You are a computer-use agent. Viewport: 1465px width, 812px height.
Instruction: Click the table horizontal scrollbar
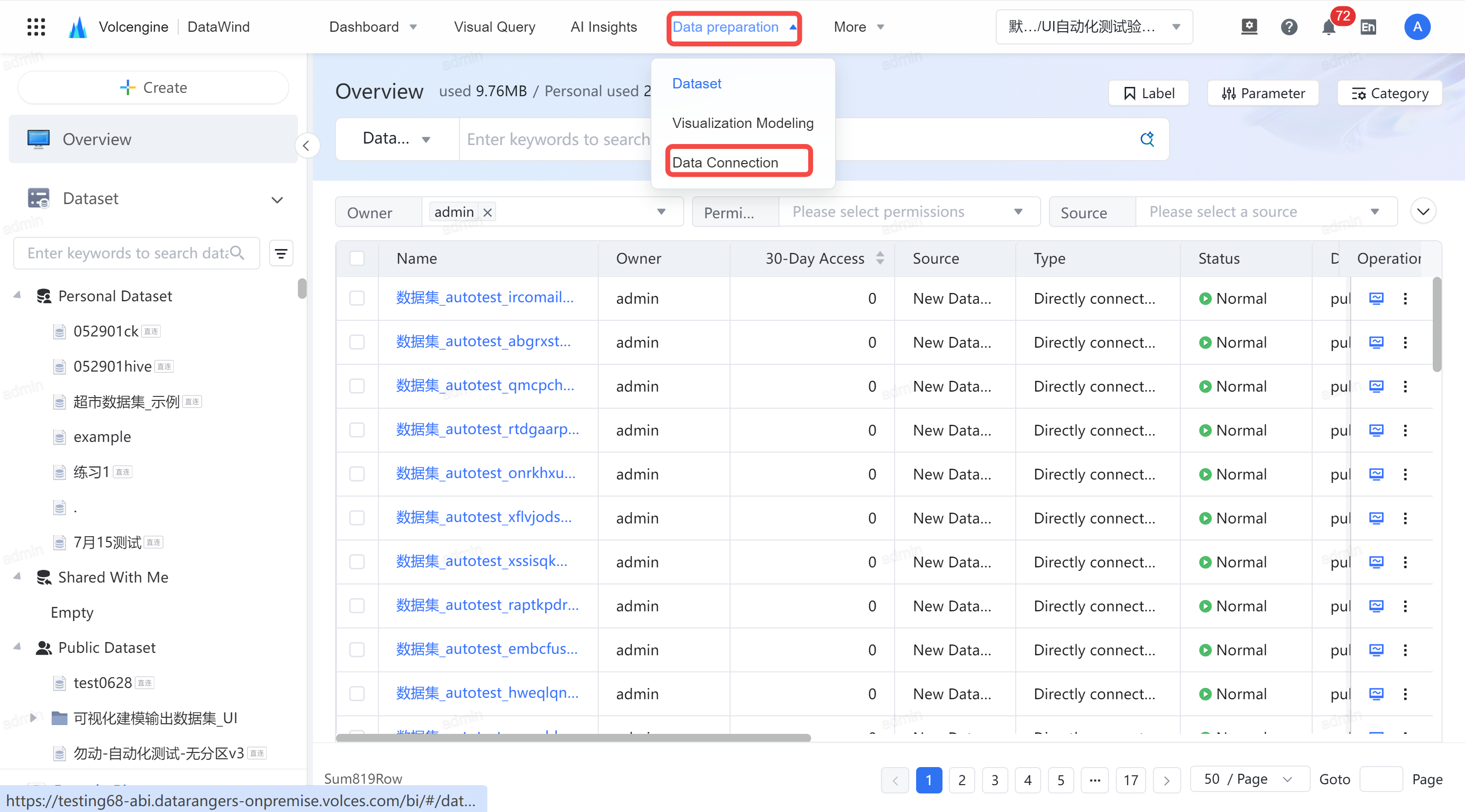573,737
